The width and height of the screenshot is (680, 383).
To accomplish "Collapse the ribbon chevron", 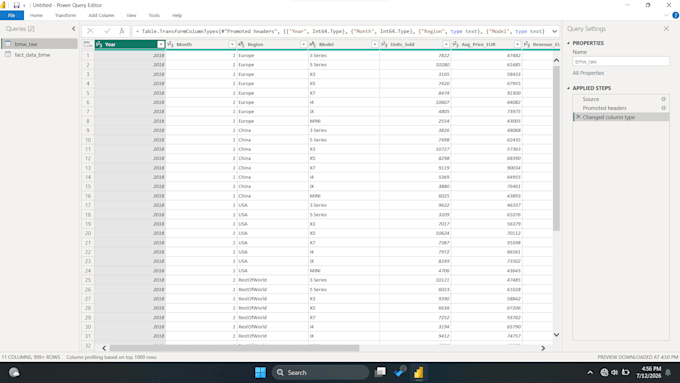I will [x=667, y=15].
